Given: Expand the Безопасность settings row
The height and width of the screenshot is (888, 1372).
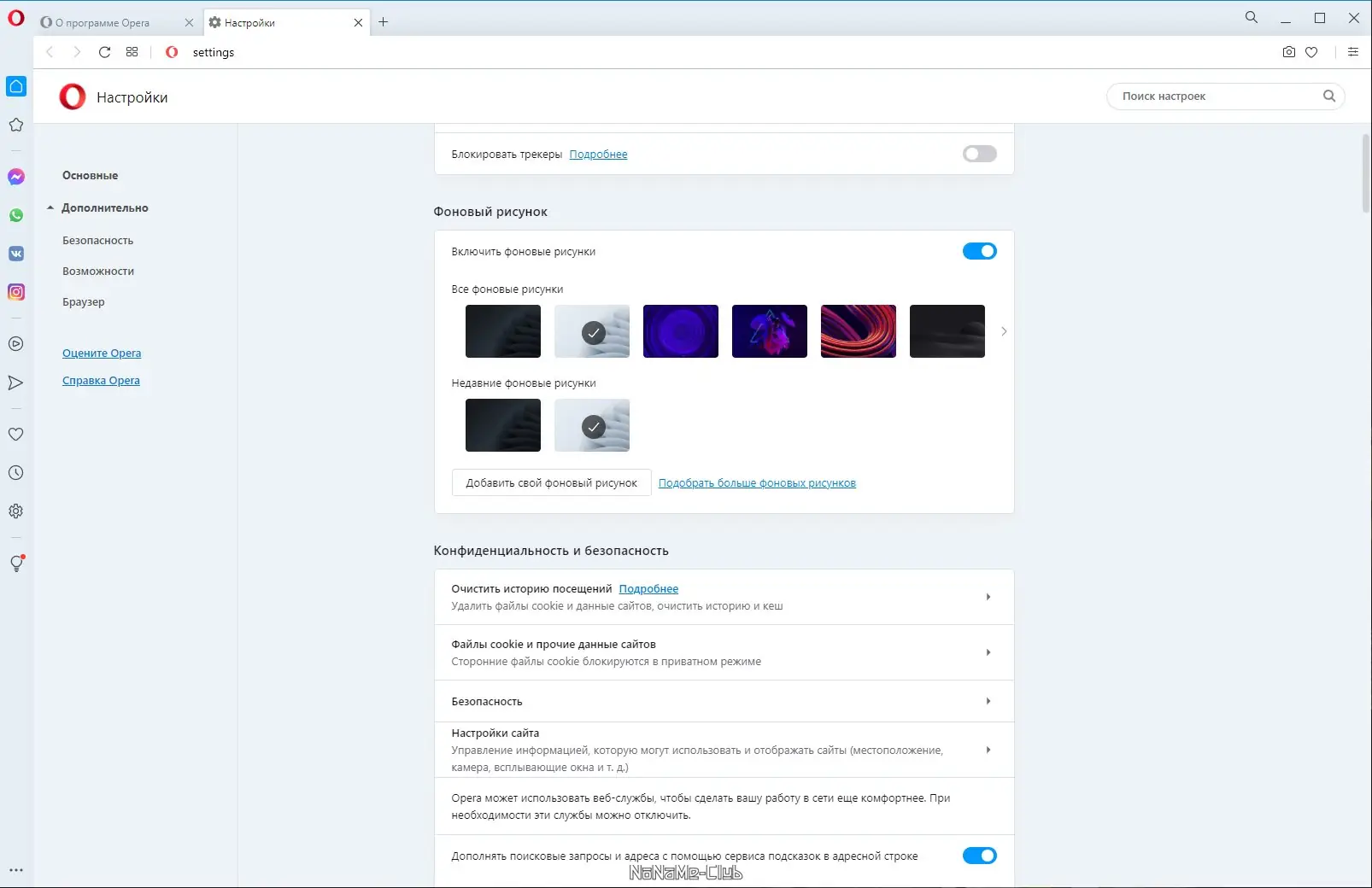Looking at the screenshot, I should [724, 701].
